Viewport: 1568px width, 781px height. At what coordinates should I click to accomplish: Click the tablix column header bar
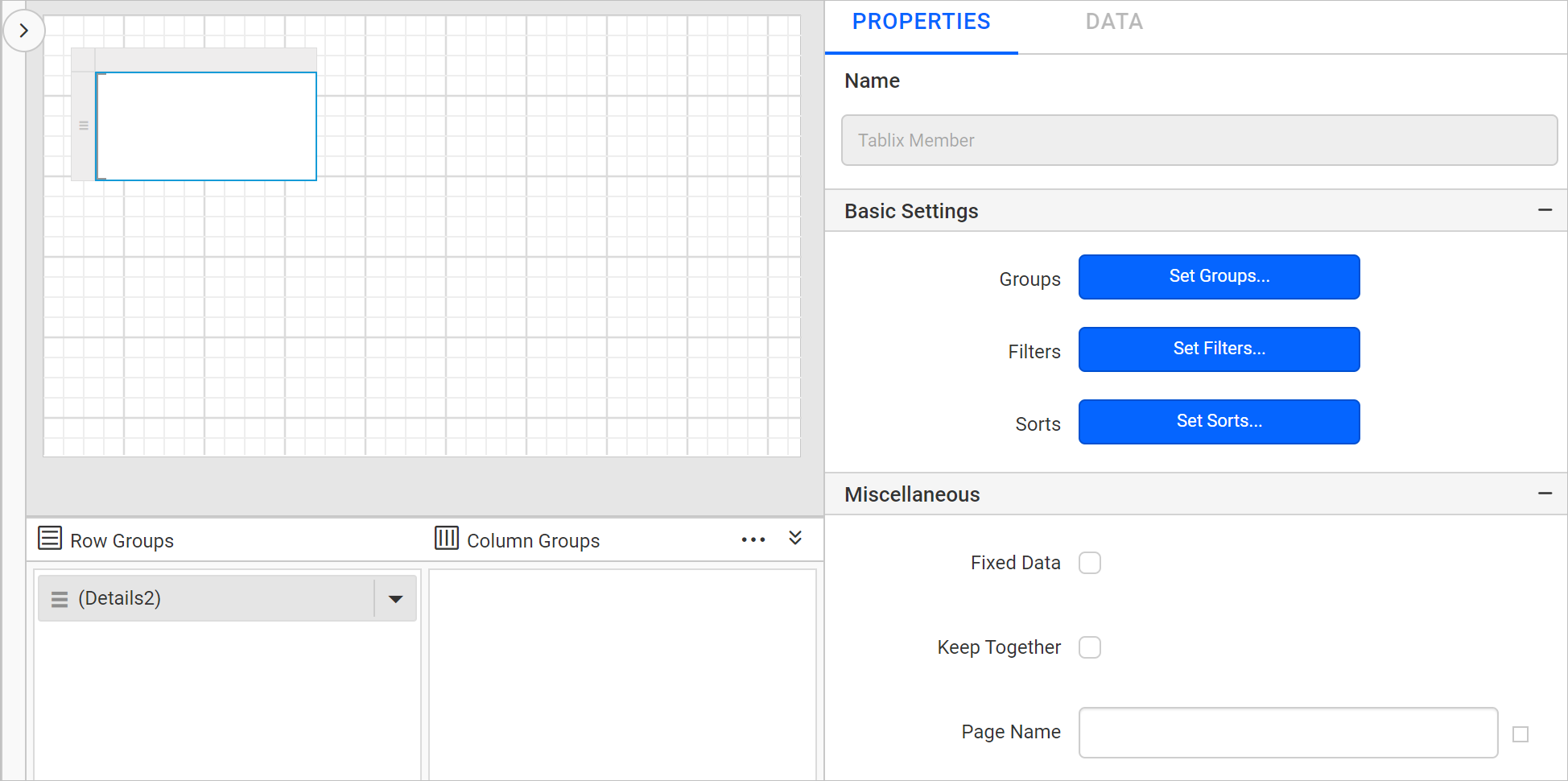(x=206, y=60)
